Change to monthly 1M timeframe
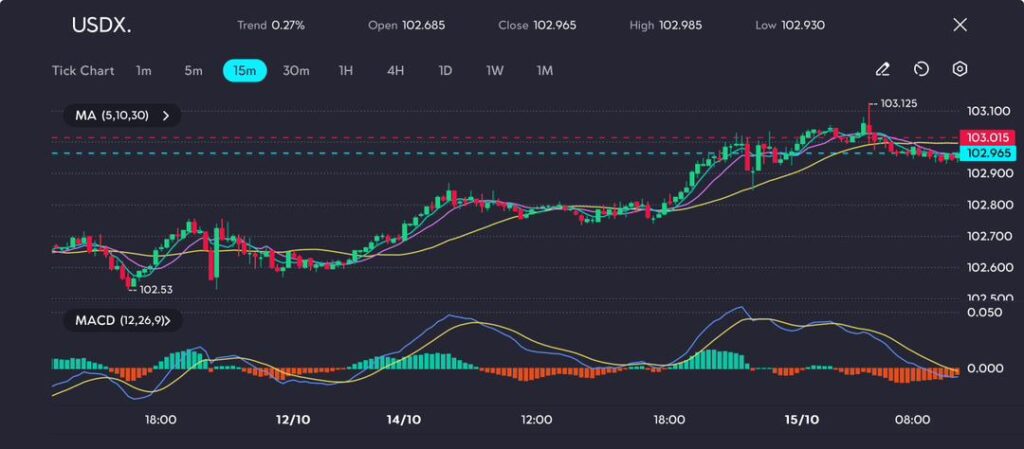 tap(544, 71)
